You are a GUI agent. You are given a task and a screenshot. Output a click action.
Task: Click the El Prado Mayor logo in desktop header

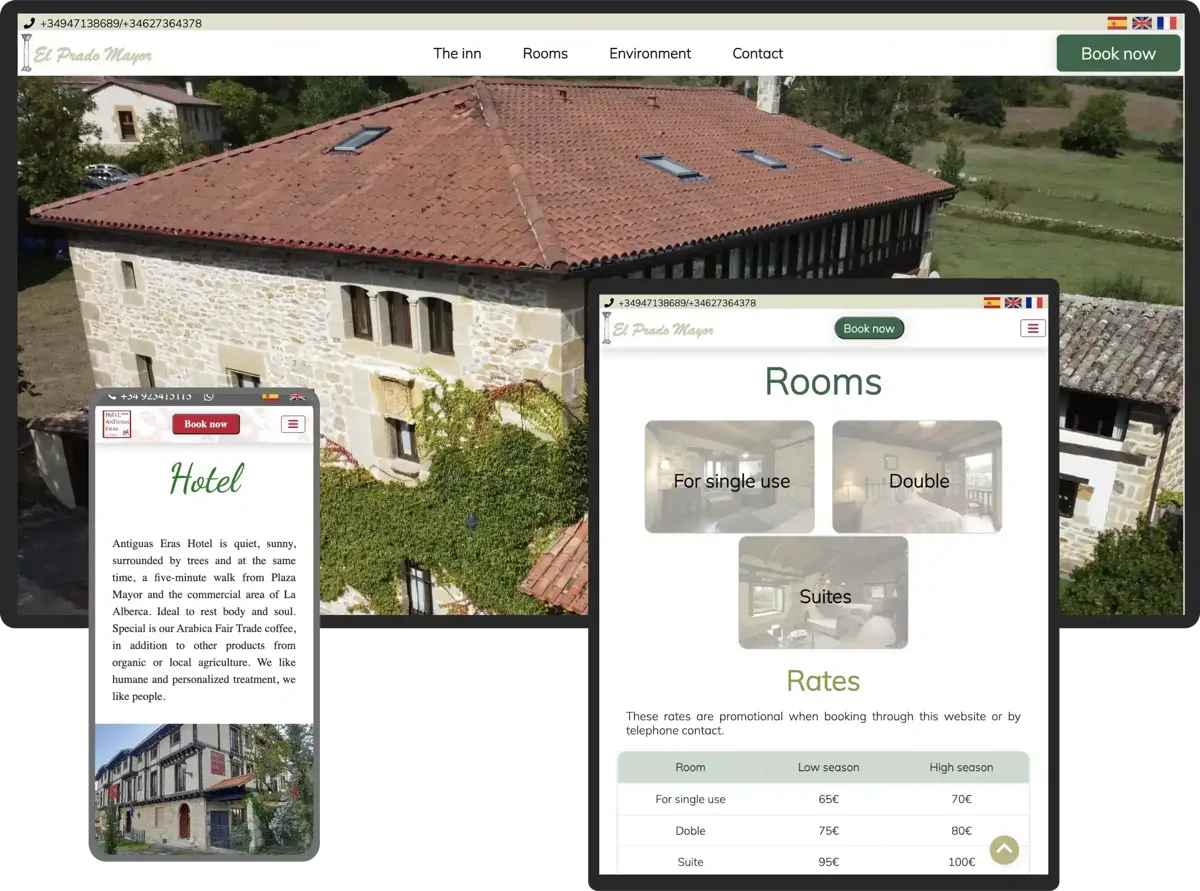[x=87, y=54]
